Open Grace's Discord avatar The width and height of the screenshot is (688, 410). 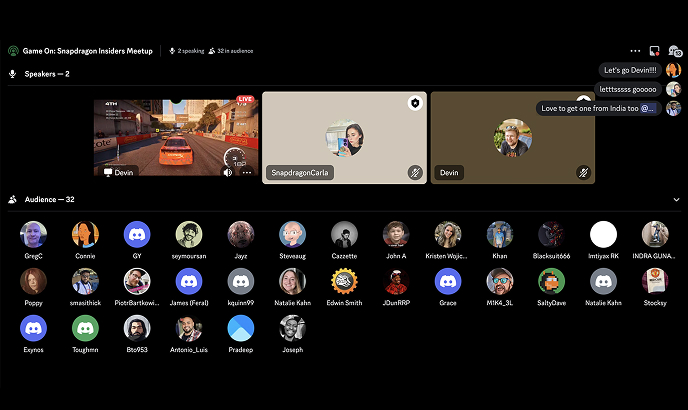(x=448, y=281)
